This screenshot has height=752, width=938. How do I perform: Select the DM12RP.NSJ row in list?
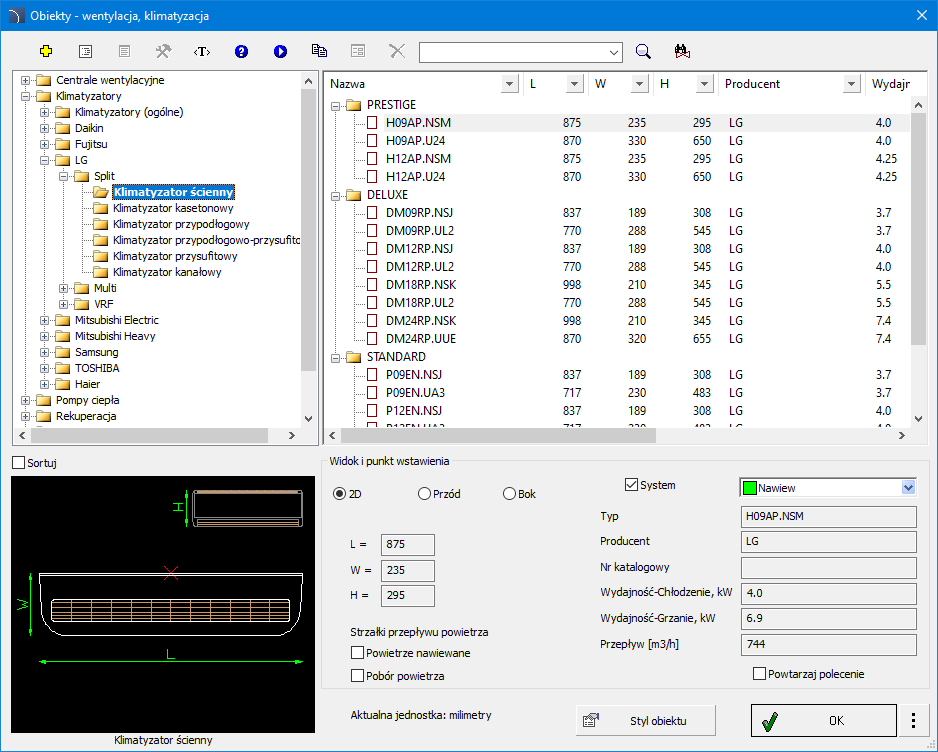point(419,249)
